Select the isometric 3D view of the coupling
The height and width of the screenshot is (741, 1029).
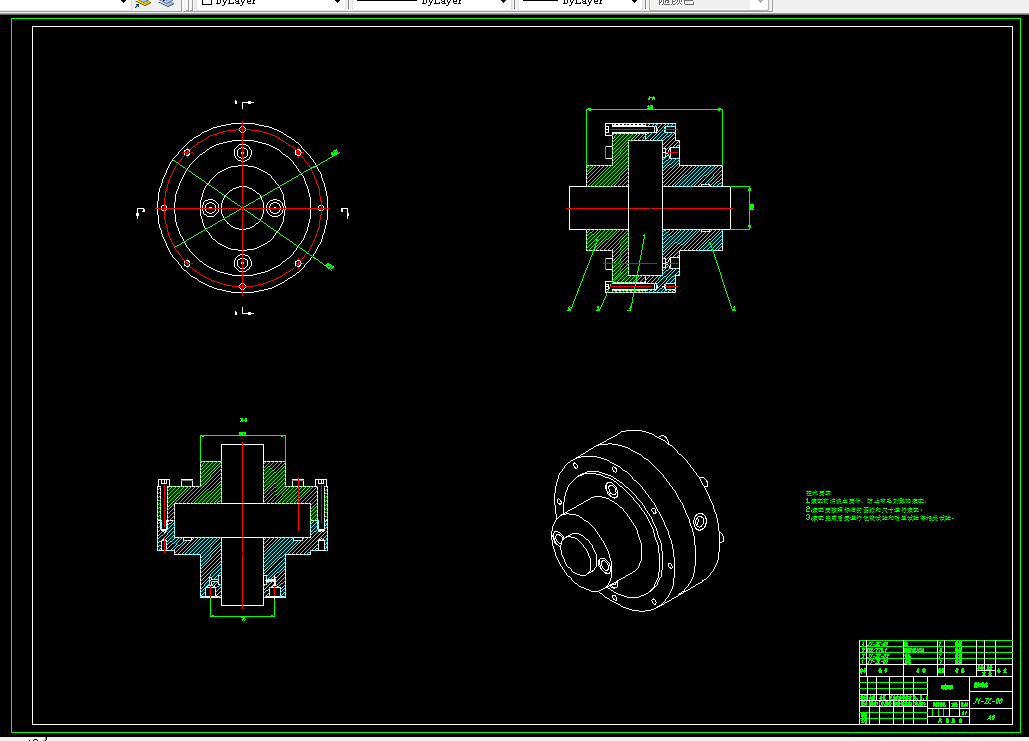coord(637,521)
